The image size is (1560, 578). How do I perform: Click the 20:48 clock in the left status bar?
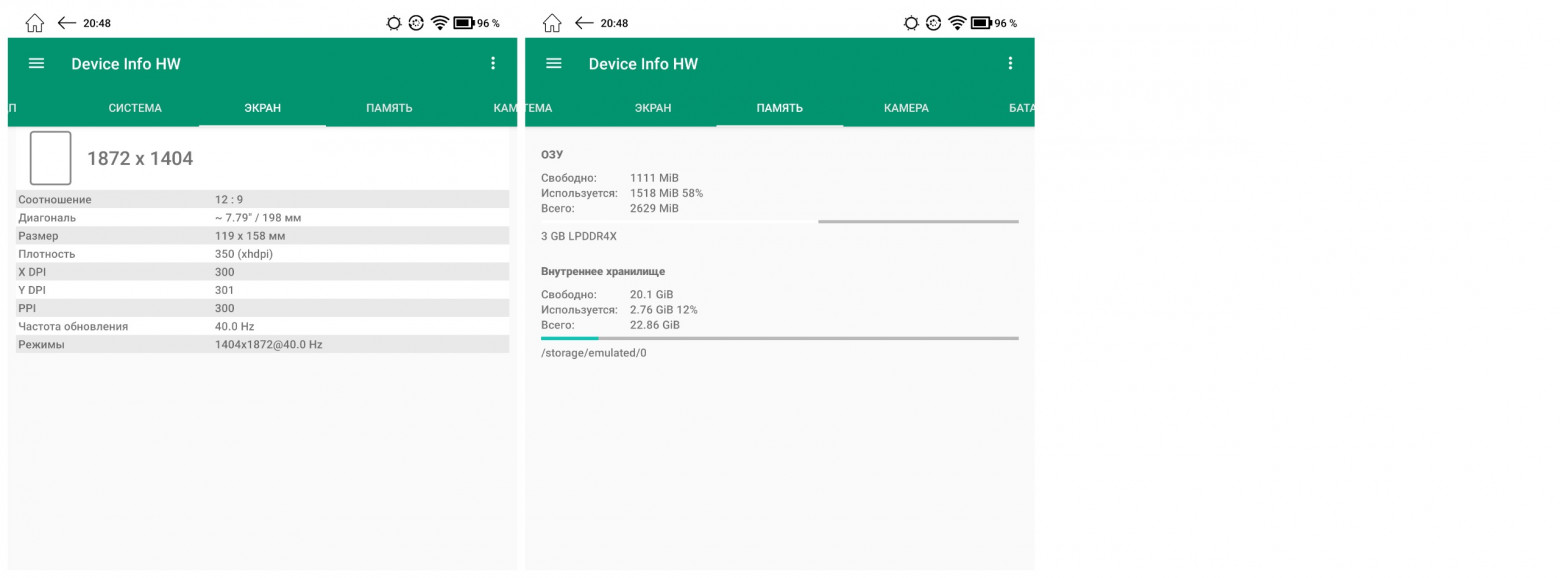97,23
